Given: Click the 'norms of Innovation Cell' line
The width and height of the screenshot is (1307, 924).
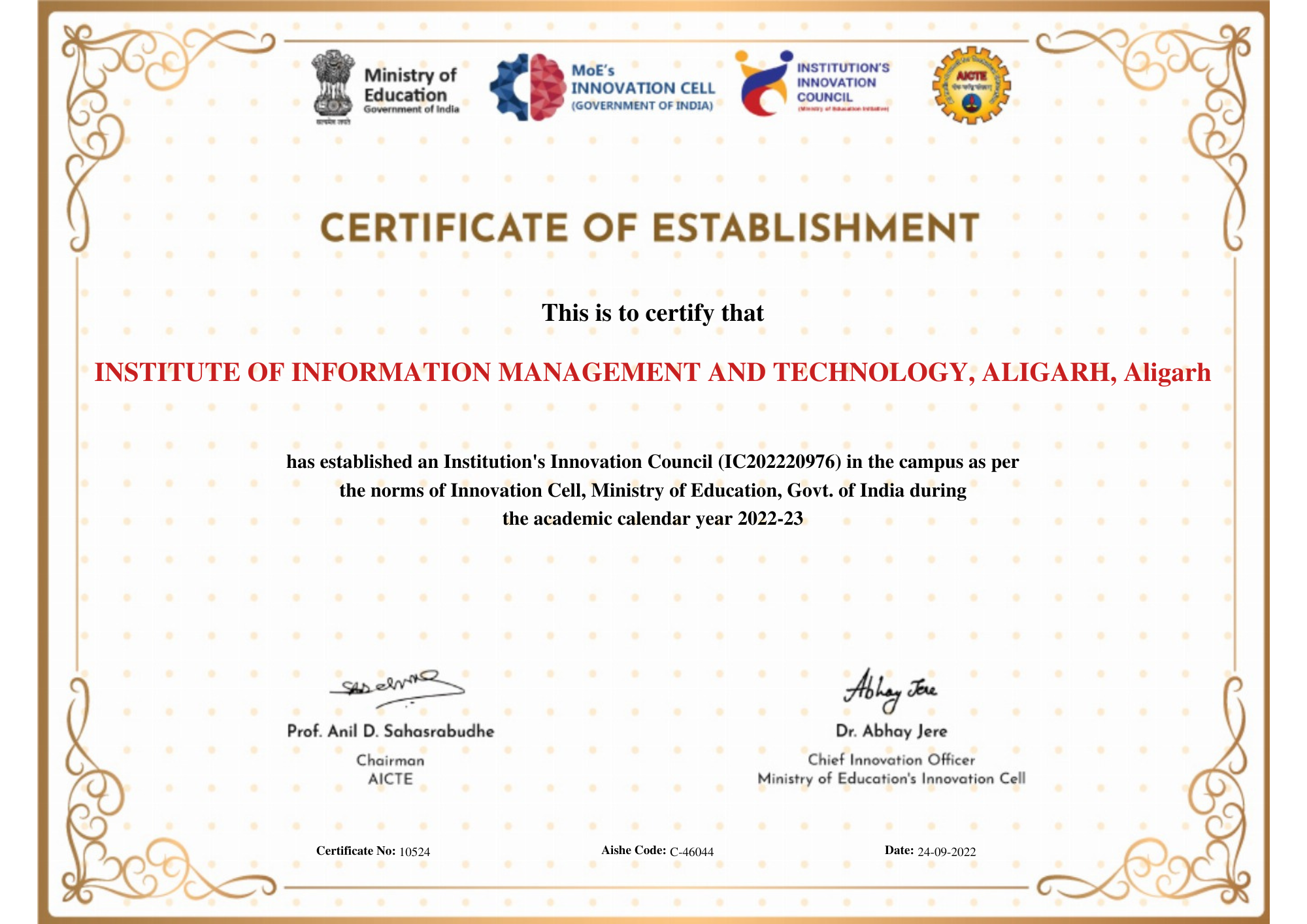Looking at the screenshot, I should pos(653,490).
